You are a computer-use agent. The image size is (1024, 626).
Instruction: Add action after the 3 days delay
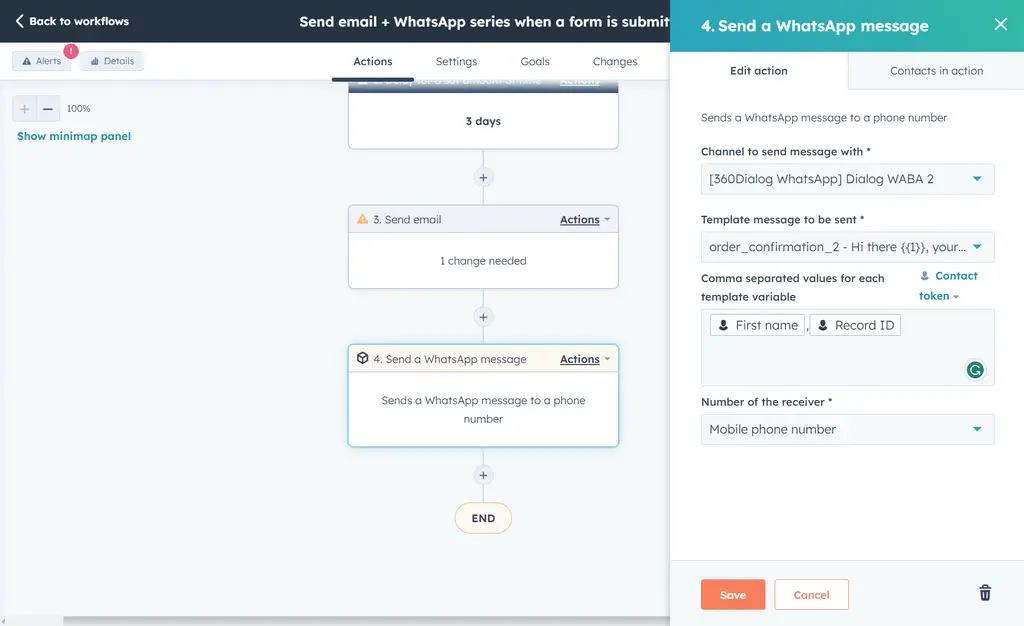pos(483,178)
